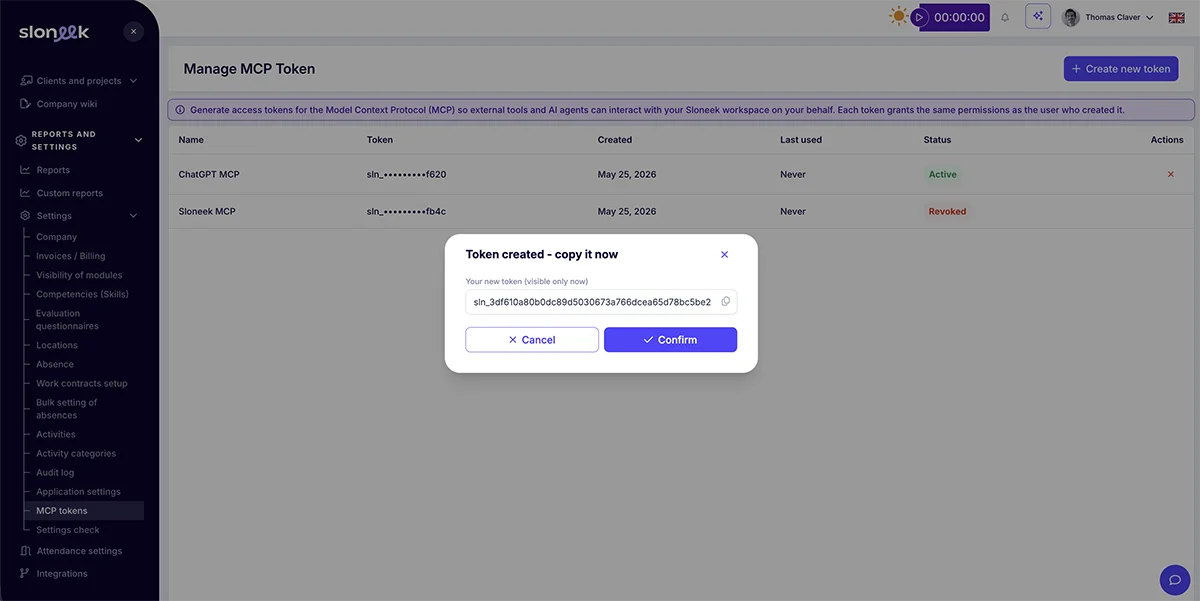The image size is (1200, 601).
Task: Open Integrations
Action: click(x=62, y=574)
